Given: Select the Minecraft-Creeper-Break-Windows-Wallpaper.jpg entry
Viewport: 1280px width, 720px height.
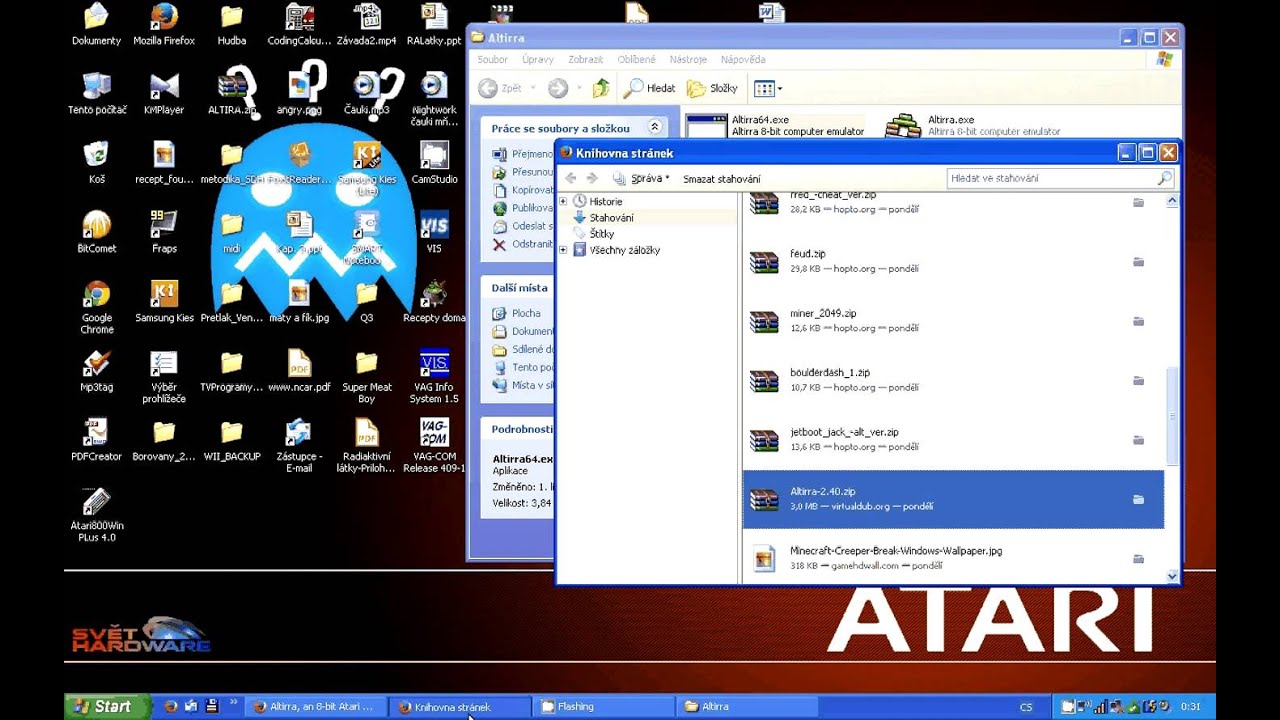Looking at the screenshot, I should coord(953,558).
